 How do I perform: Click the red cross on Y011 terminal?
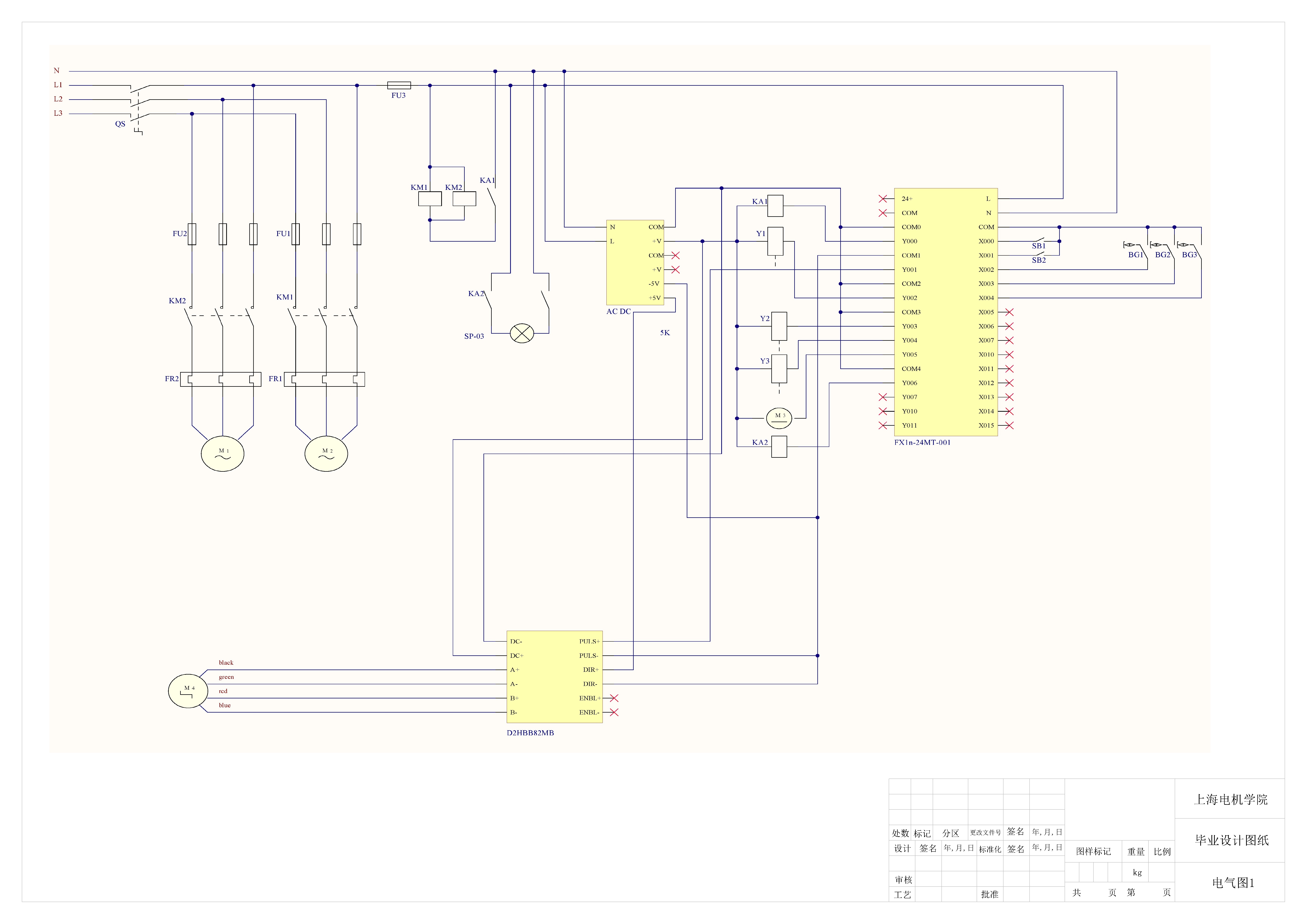(x=883, y=425)
